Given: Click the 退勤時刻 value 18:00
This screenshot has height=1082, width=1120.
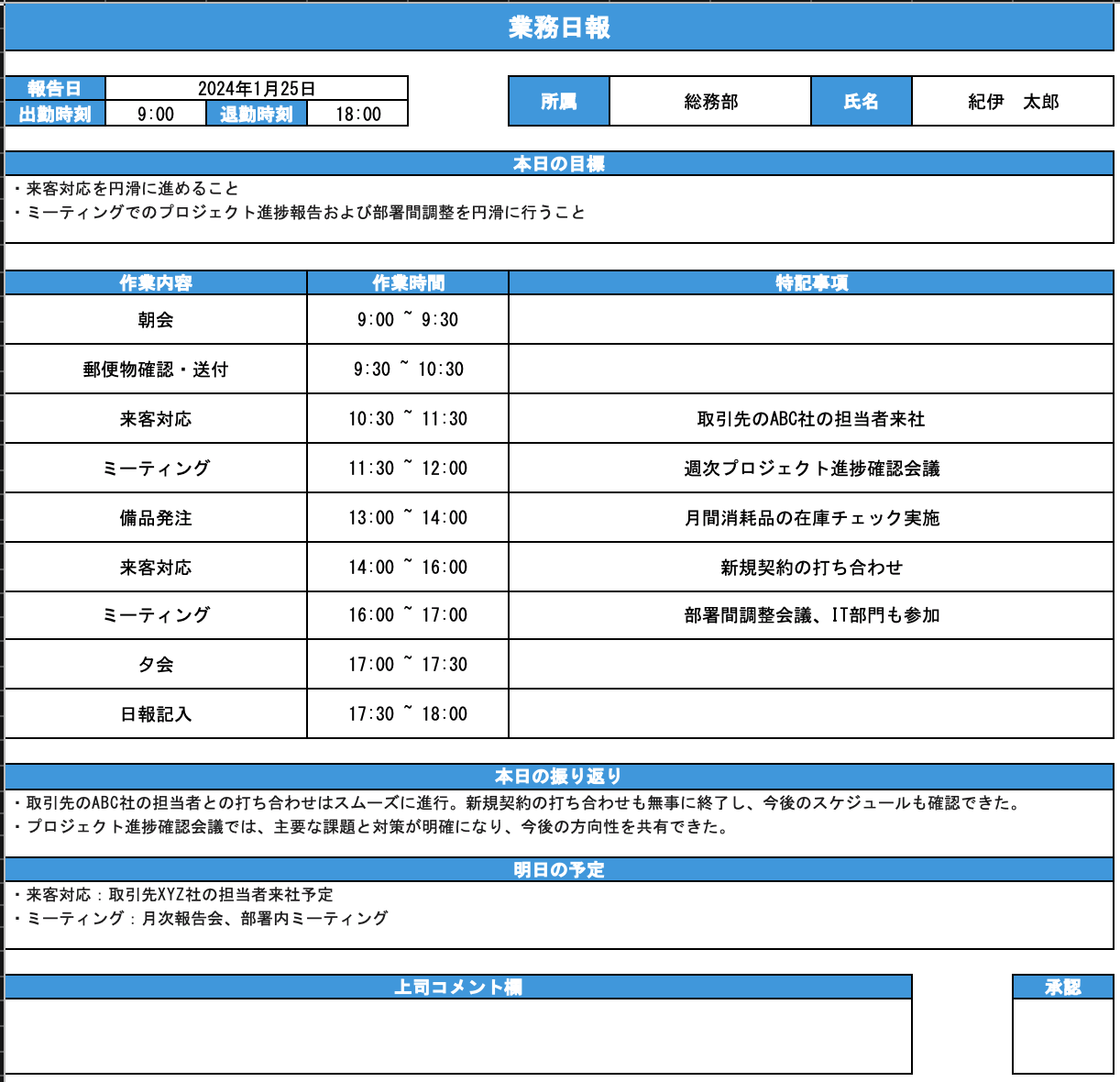Looking at the screenshot, I should click(357, 113).
